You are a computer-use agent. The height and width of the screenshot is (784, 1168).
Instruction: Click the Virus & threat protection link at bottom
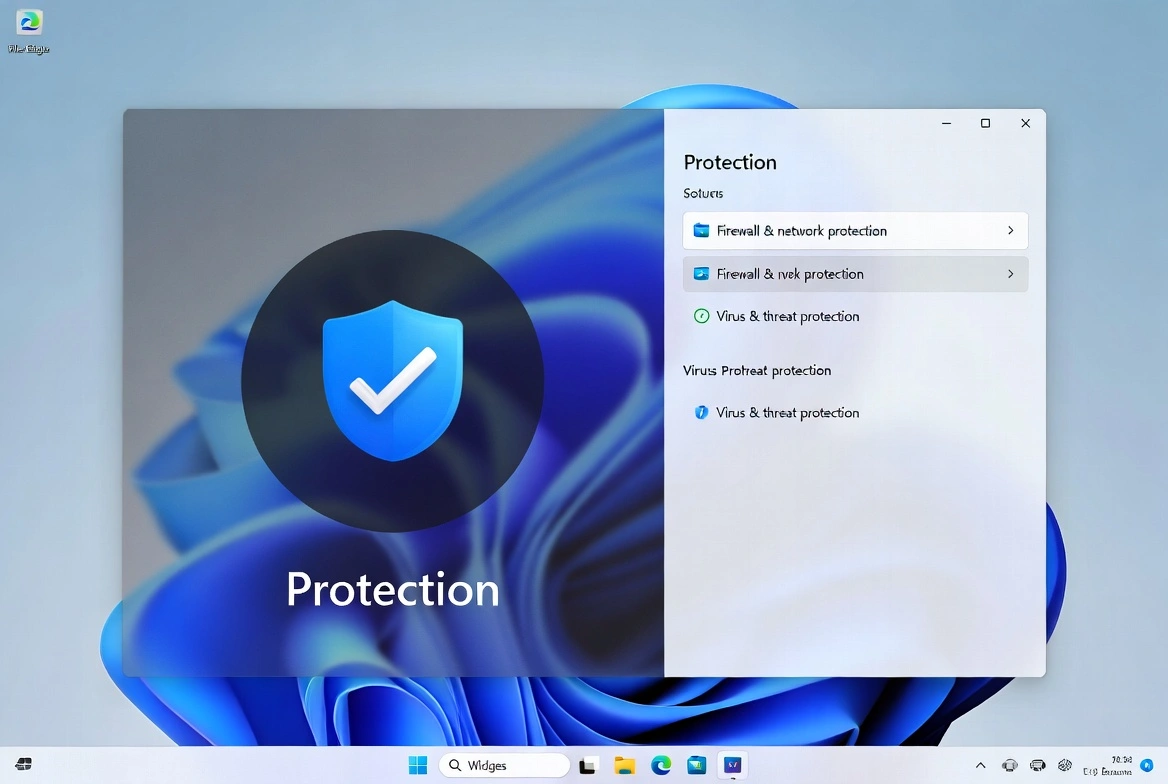pos(787,412)
